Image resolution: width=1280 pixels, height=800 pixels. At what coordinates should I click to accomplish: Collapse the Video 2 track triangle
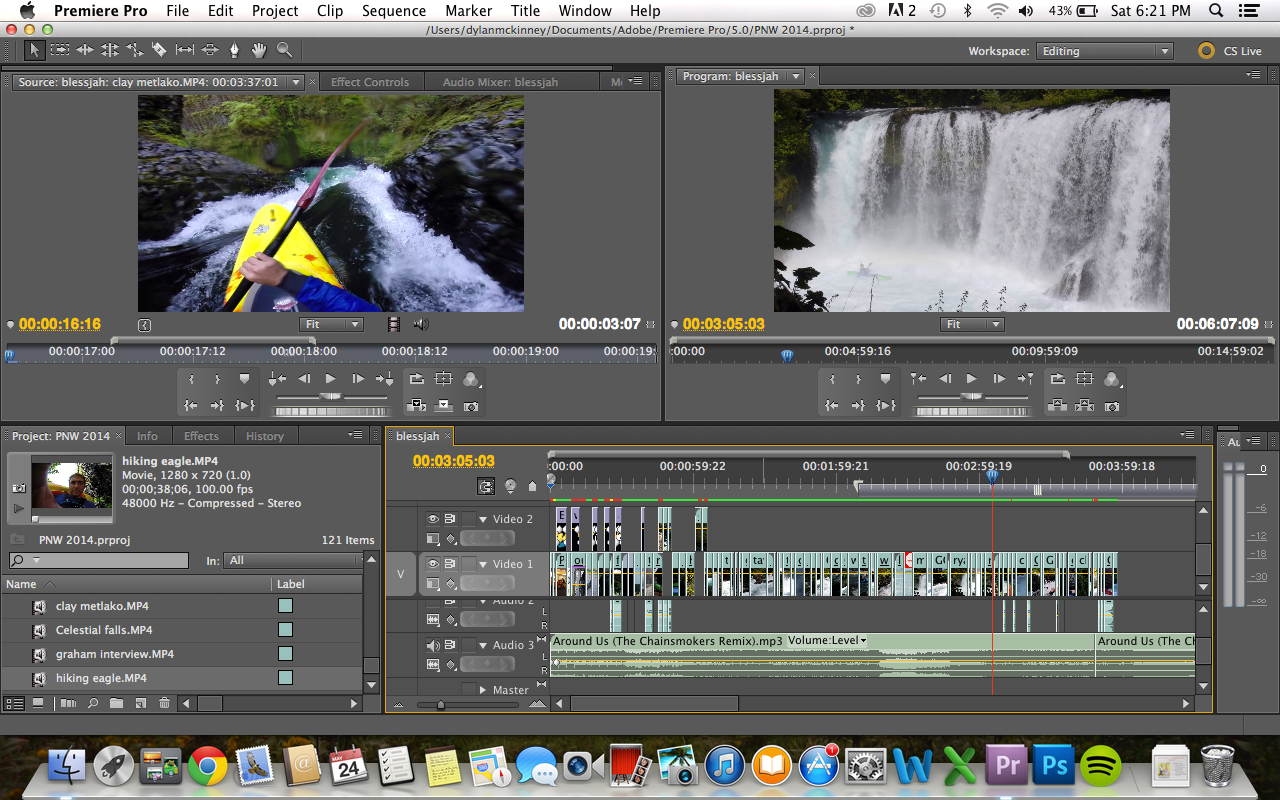coord(483,520)
